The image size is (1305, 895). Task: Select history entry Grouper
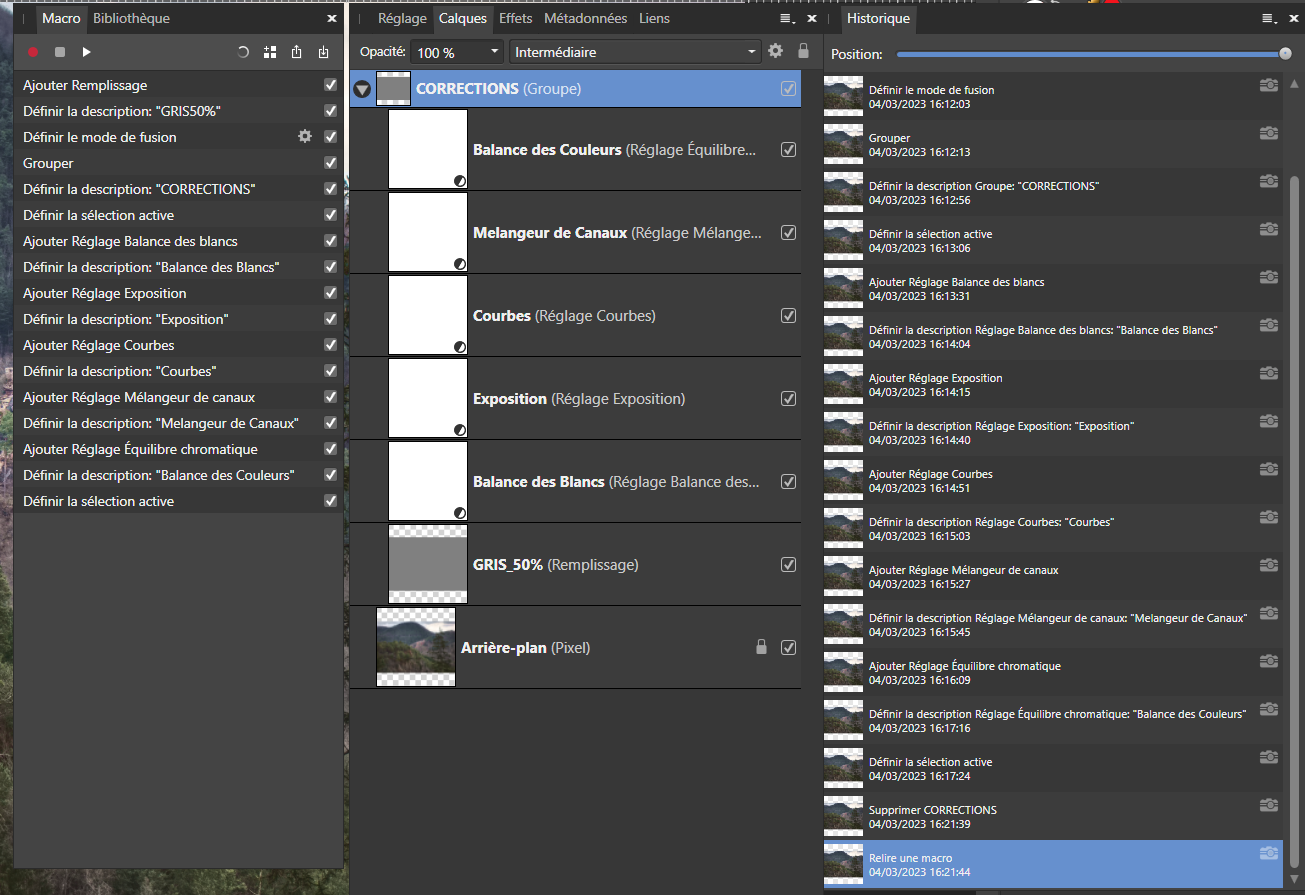pyautogui.click(x=1053, y=144)
